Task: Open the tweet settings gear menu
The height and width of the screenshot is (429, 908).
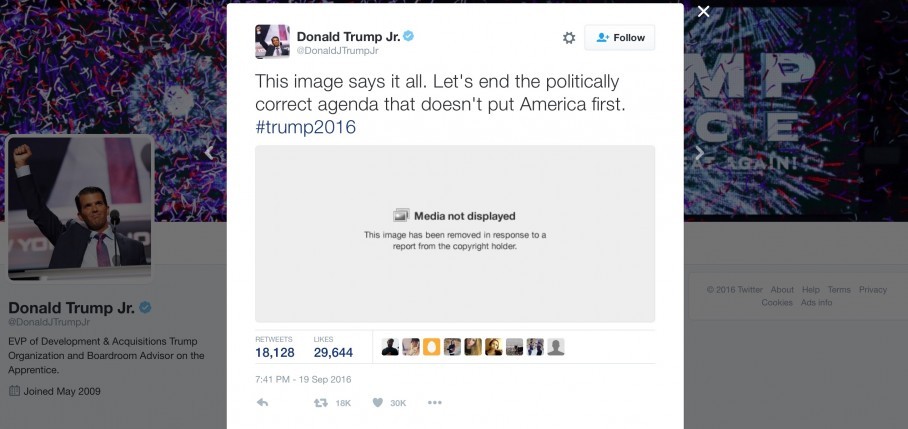Action: pos(569,38)
